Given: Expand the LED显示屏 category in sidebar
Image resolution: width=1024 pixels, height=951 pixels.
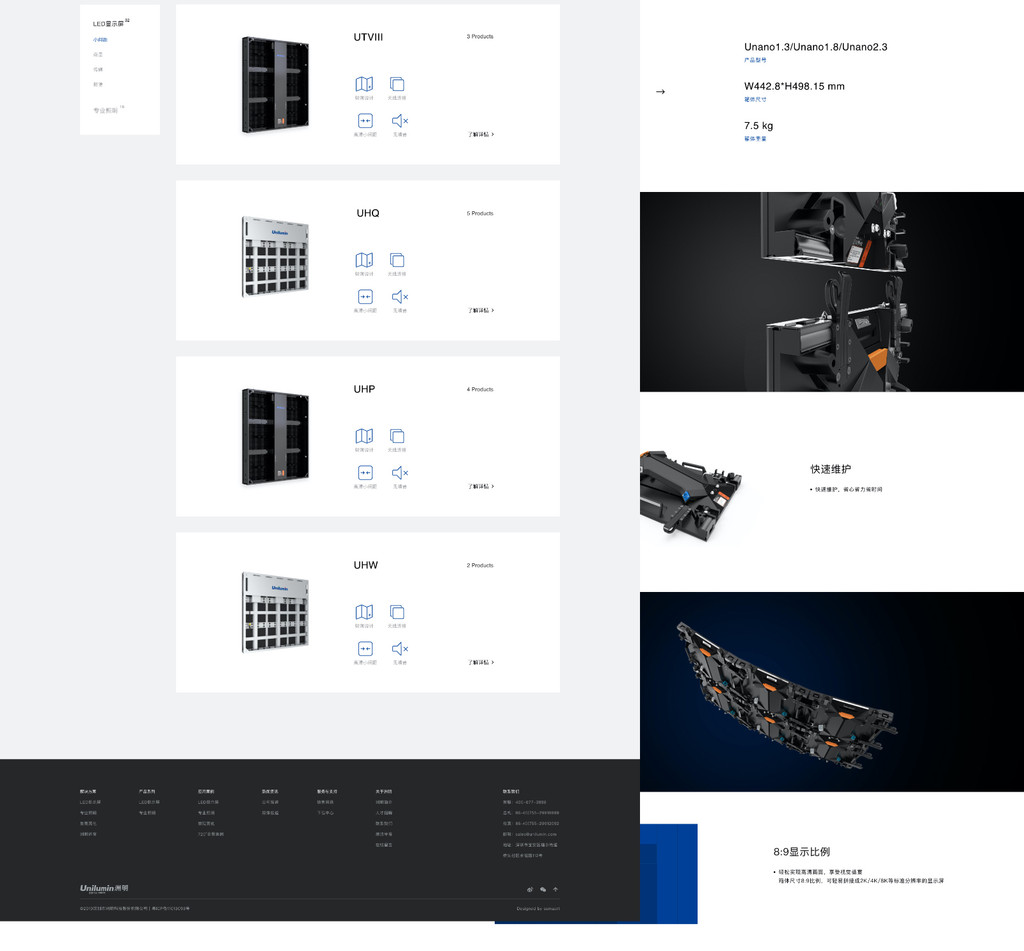Looking at the screenshot, I should point(108,23).
